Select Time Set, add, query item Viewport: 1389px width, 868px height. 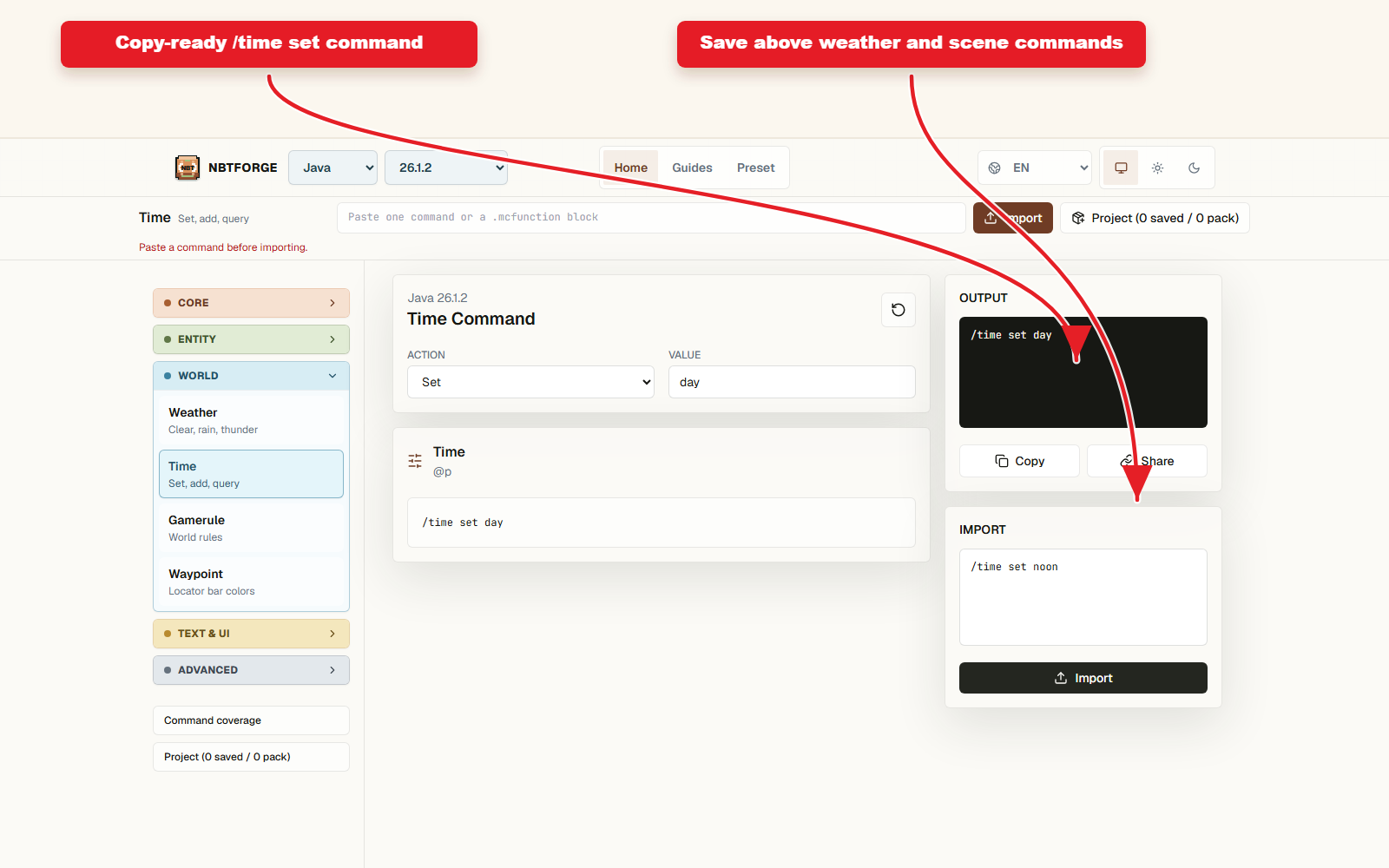251,474
